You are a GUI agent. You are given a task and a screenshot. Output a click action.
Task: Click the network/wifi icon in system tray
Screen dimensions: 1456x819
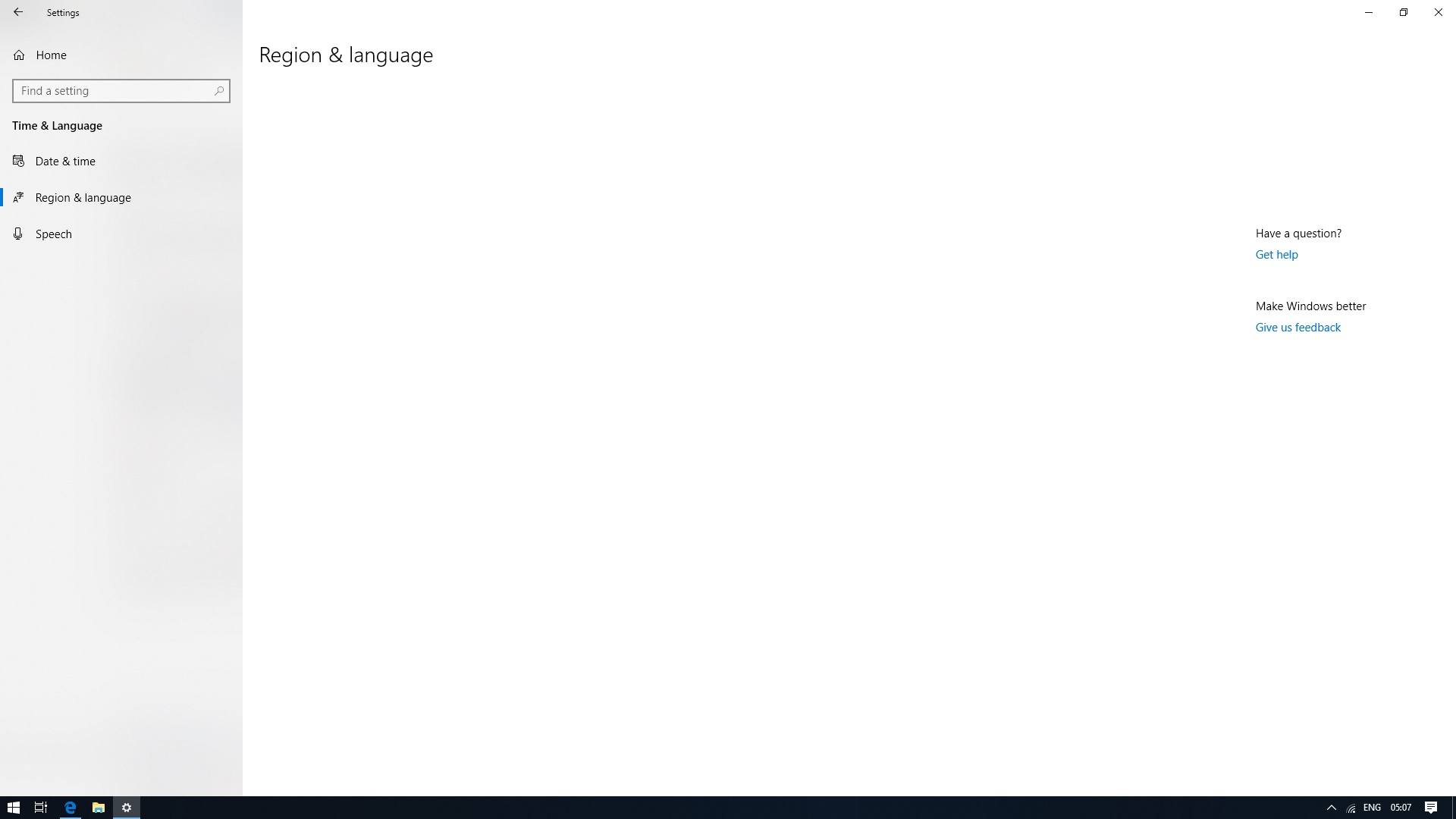click(x=1351, y=807)
